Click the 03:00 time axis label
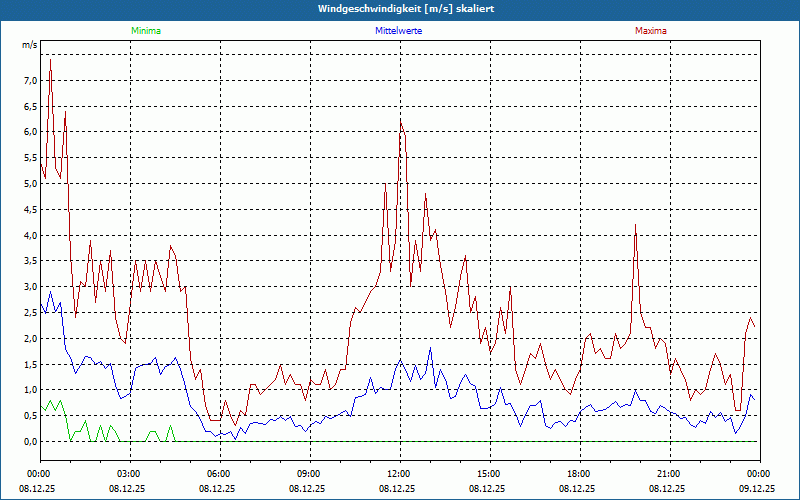This screenshot has width=800, height=500. [x=128, y=474]
